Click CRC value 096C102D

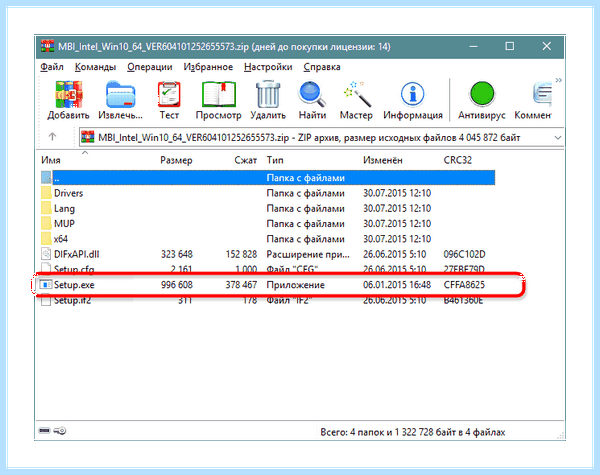coord(464,254)
